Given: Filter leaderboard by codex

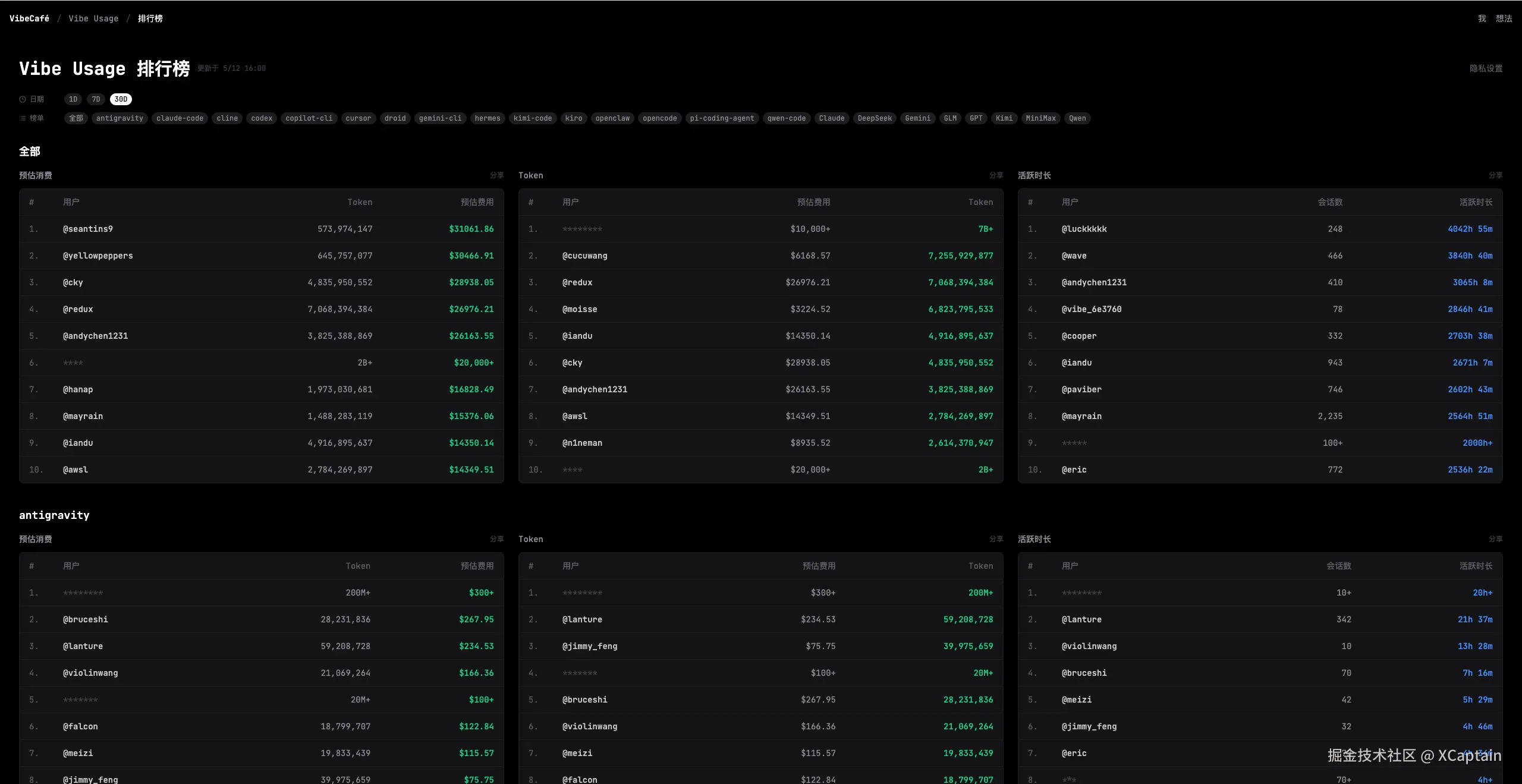Looking at the screenshot, I should [262, 118].
